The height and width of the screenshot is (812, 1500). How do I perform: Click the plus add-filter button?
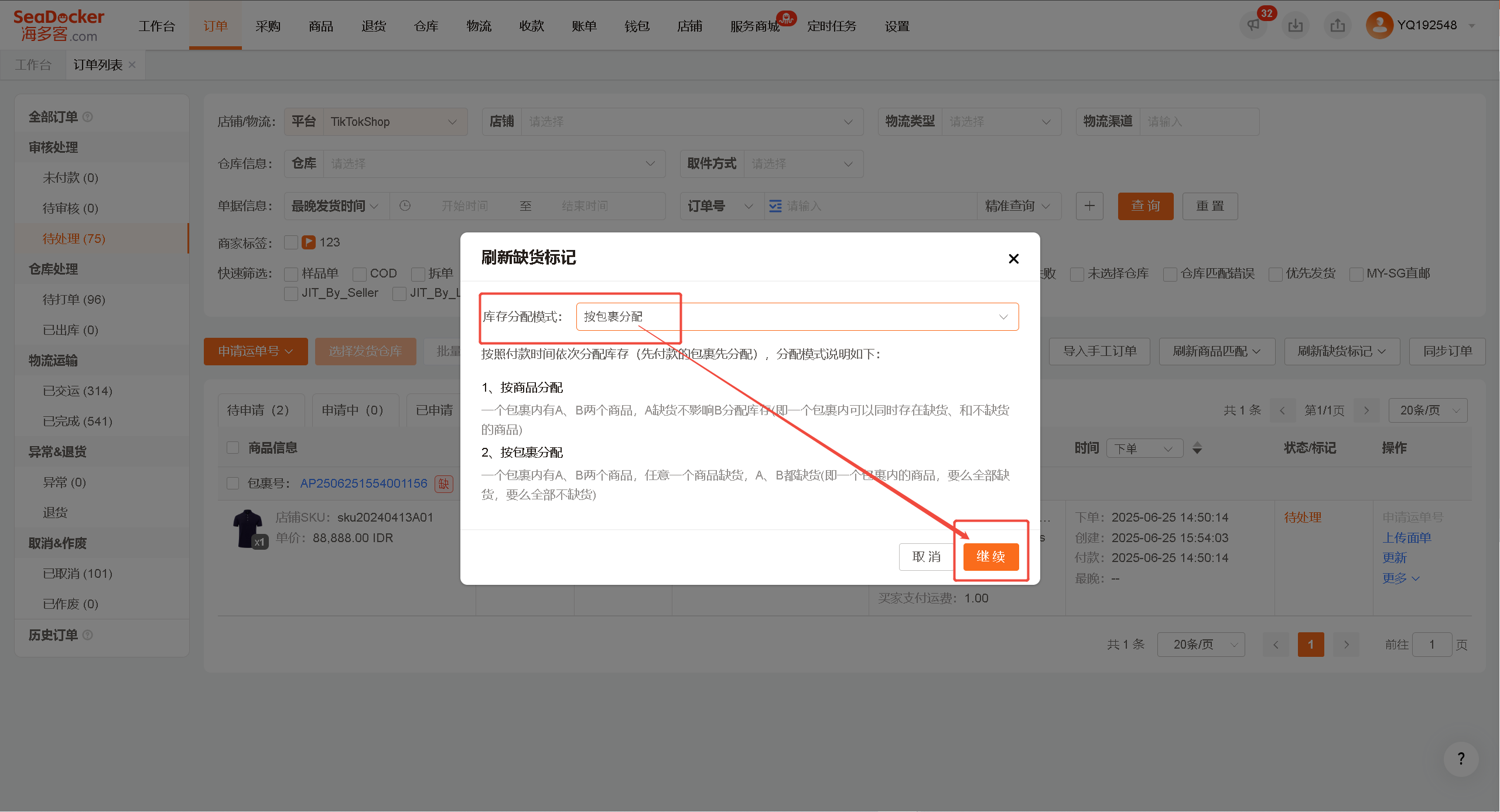point(1089,206)
